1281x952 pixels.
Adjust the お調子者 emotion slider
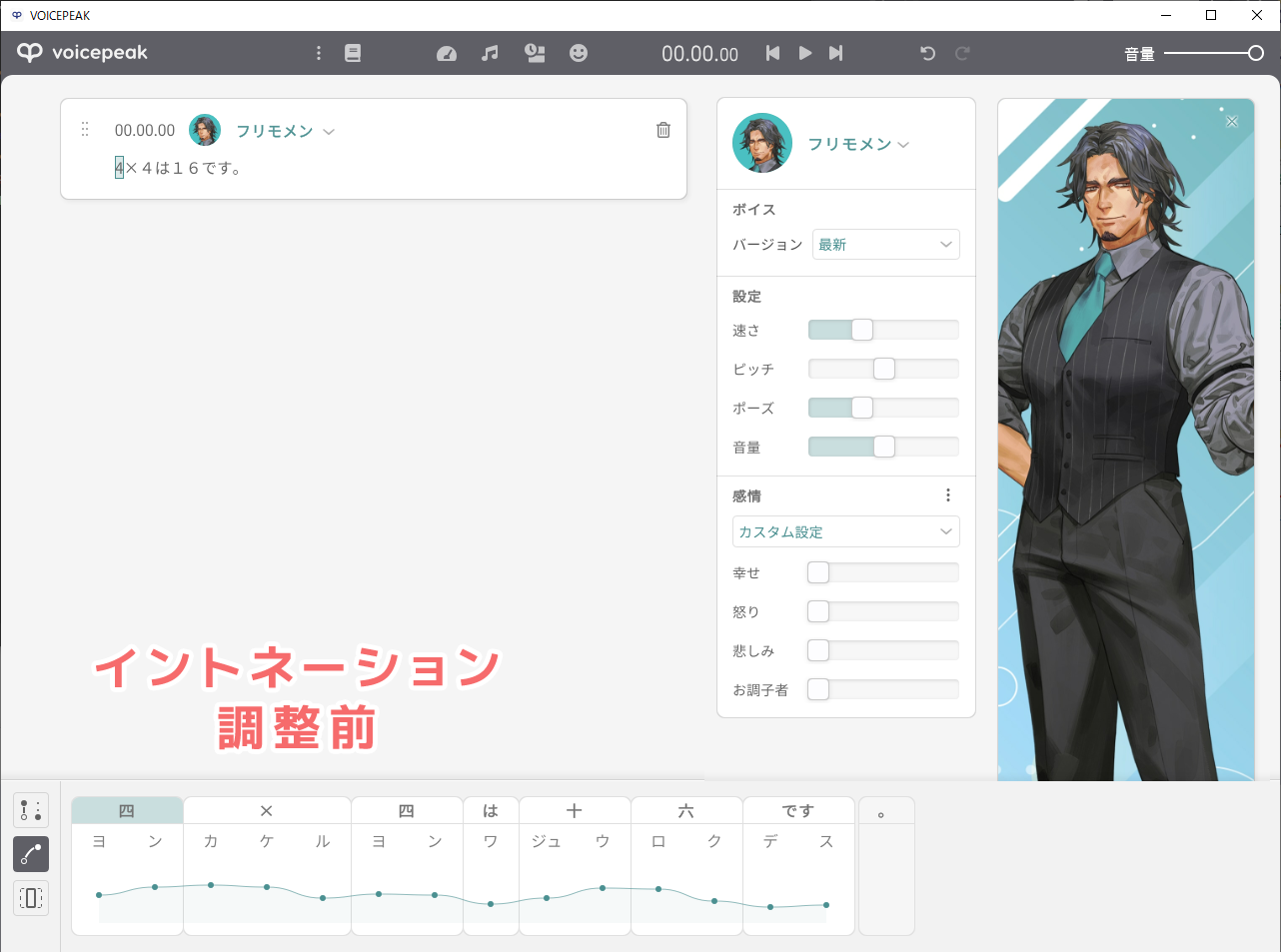[x=883, y=689]
